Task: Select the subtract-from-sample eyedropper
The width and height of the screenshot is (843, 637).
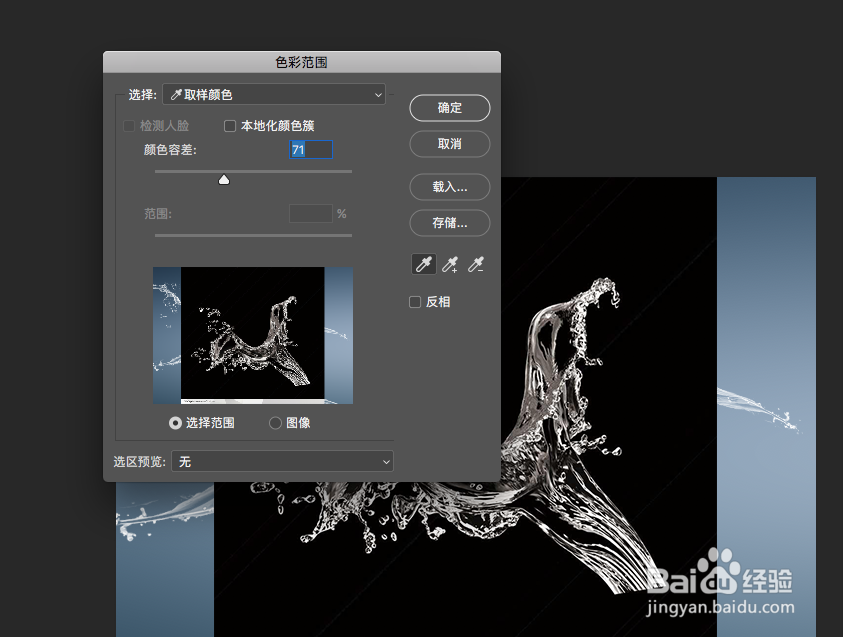Action: click(x=475, y=263)
